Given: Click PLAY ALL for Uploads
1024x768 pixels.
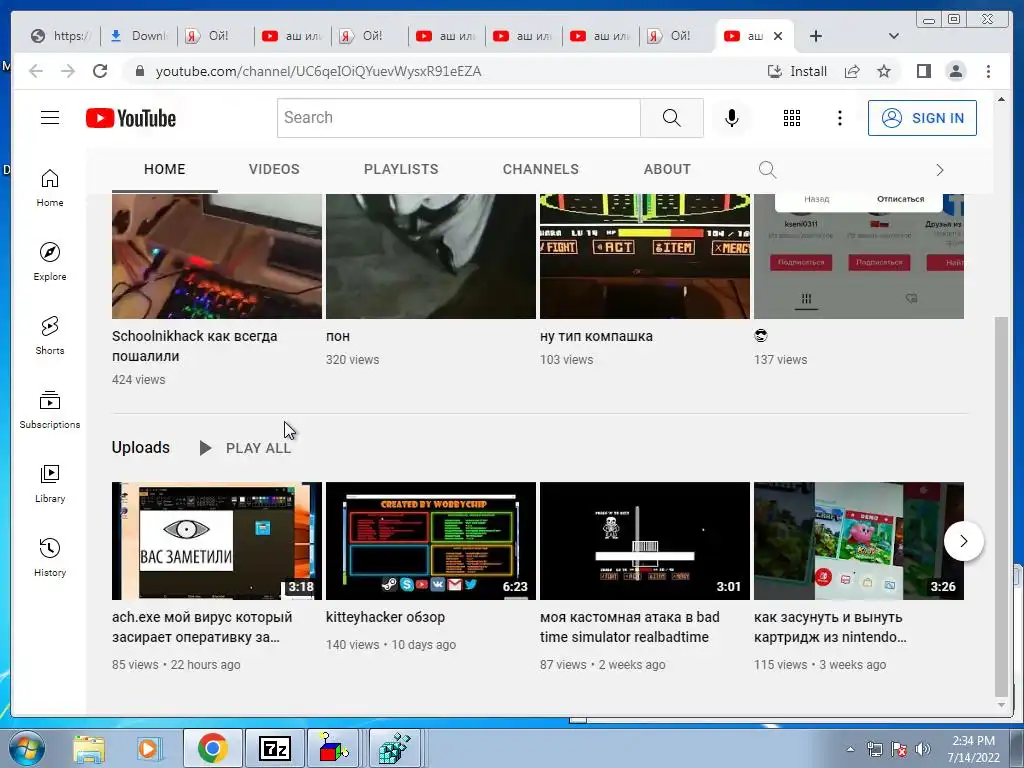Looking at the screenshot, I should point(245,448).
